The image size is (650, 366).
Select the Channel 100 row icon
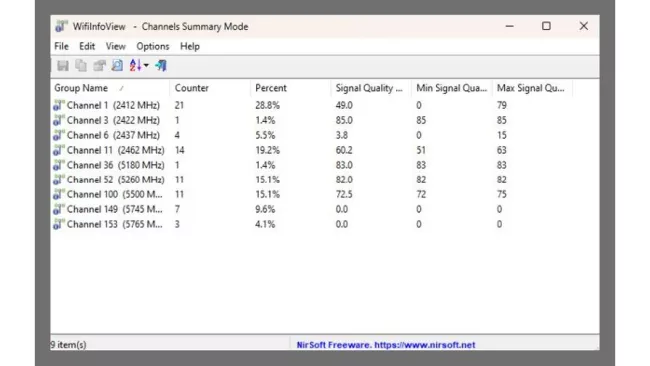(x=58, y=194)
